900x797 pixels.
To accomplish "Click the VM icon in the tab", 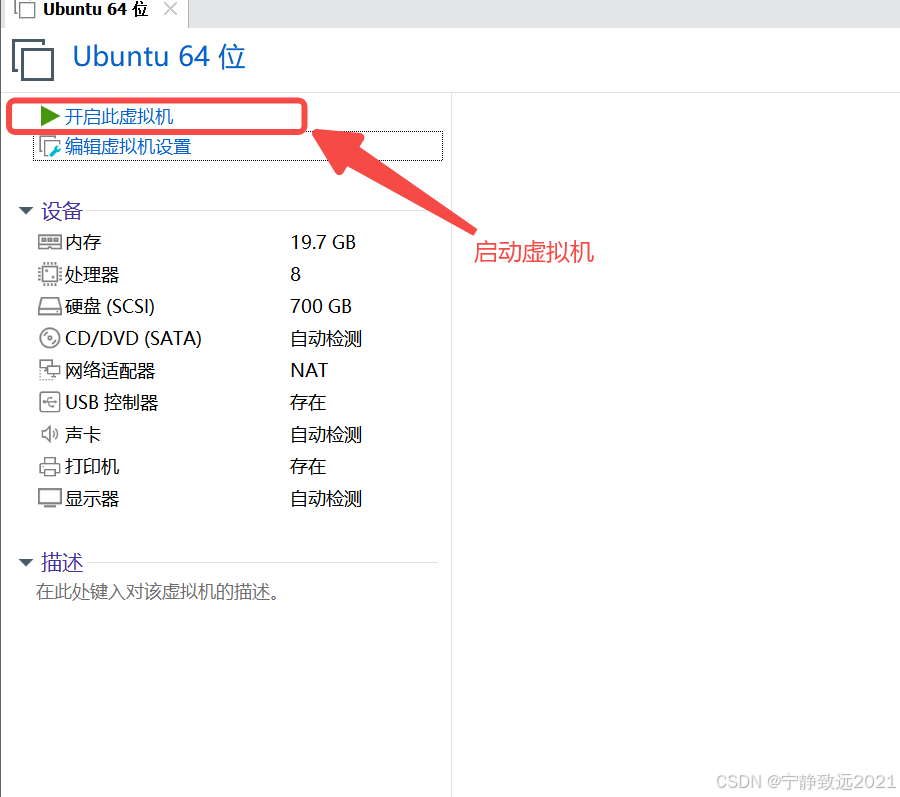I will [25, 9].
